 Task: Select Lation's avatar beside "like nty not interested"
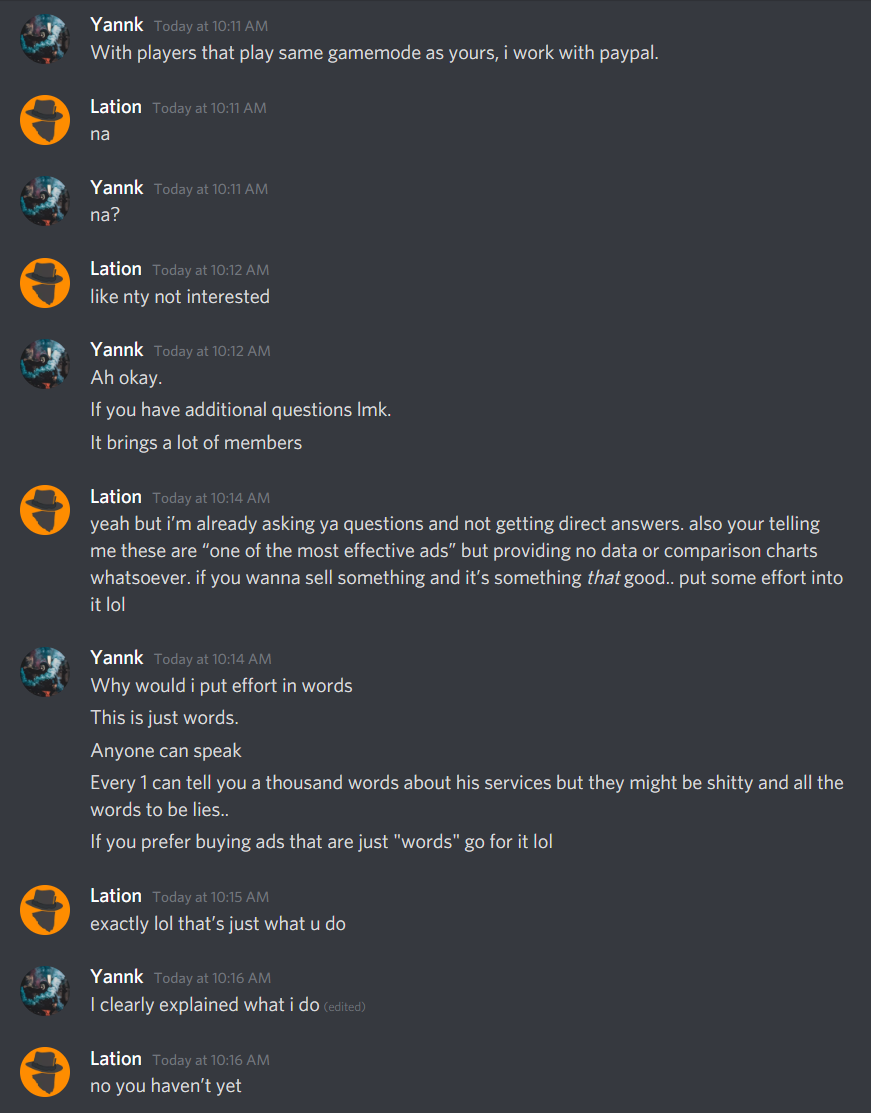pyautogui.click(x=45, y=282)
